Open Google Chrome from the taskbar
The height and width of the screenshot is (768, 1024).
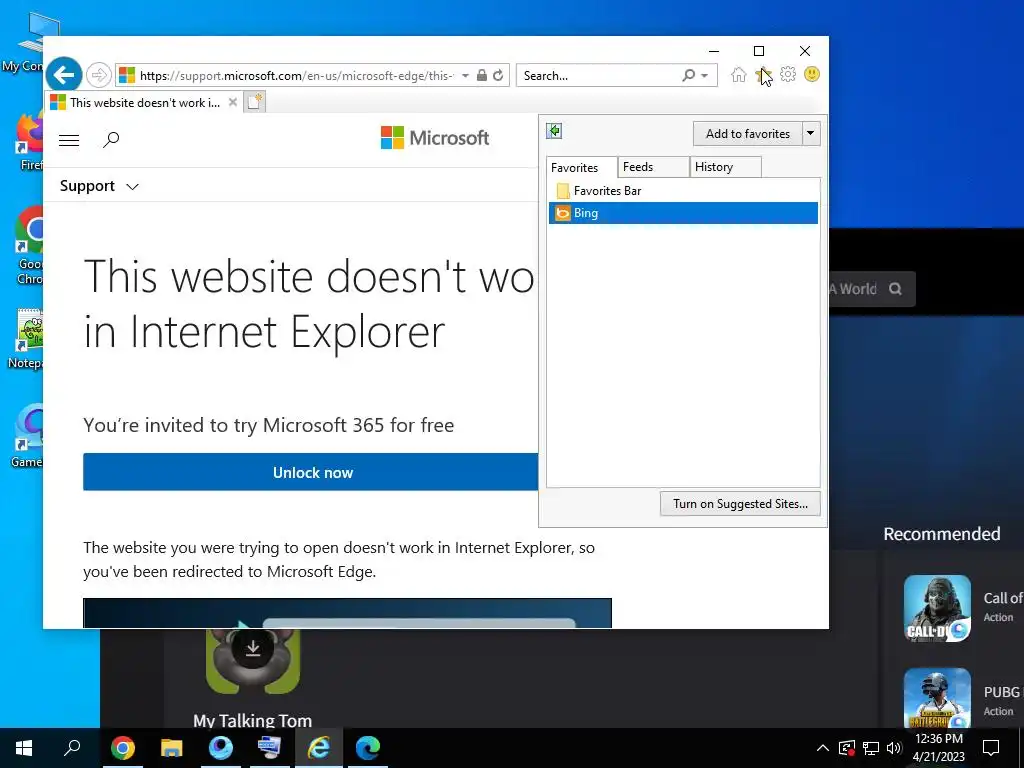123,748
